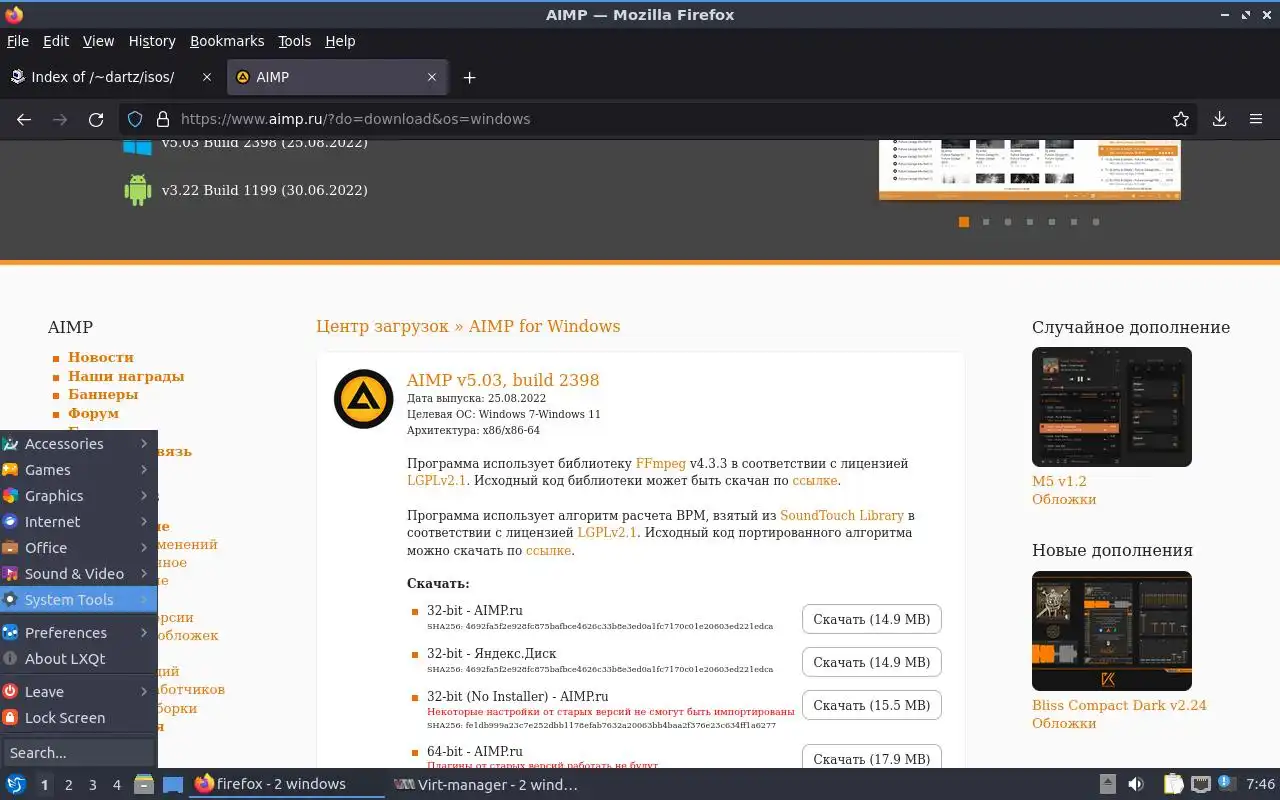Open the SoundTouch Library link
The width and height of the screenshot is (1280, 800).
[x=842, y=516]
